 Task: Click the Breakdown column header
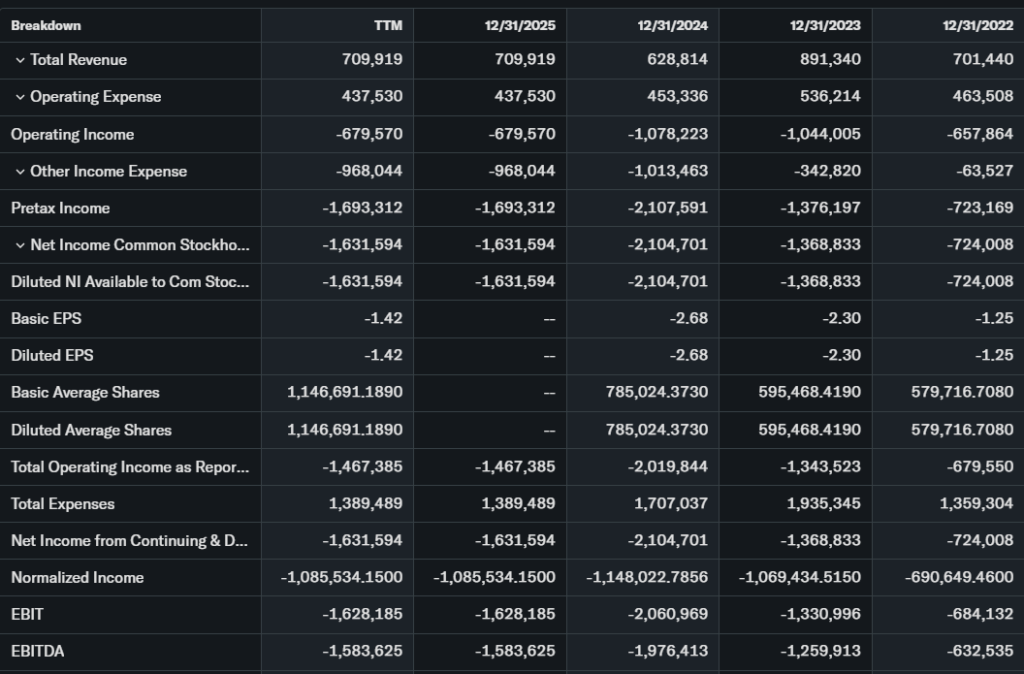tap(46, 25)
